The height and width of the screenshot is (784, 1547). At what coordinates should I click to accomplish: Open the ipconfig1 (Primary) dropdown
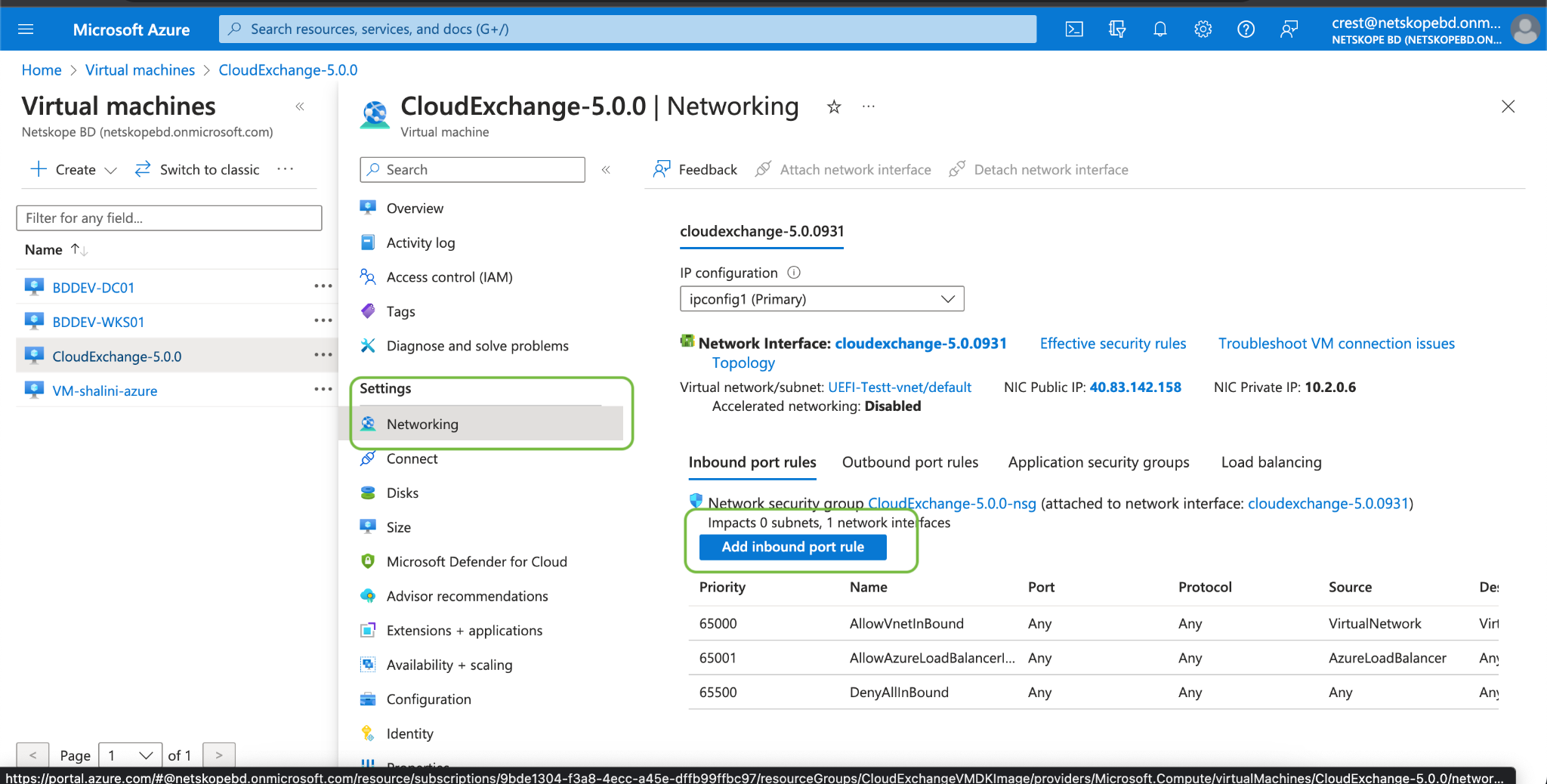pos(822,299)
